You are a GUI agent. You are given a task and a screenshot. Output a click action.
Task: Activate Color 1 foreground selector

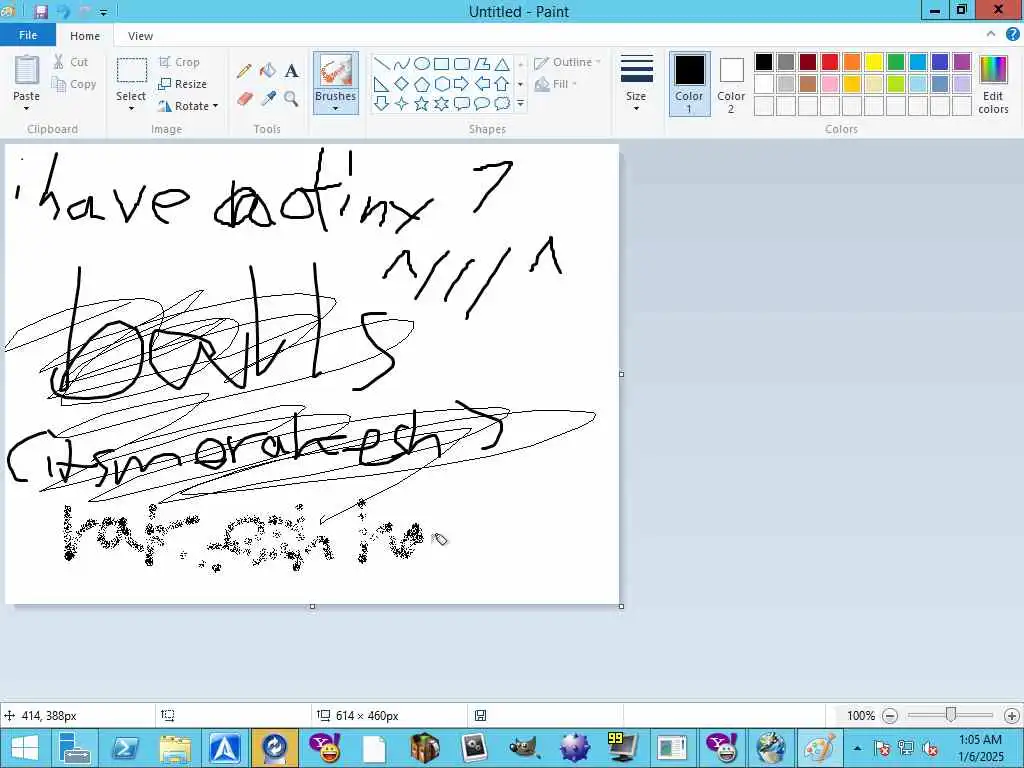[689, 84]
